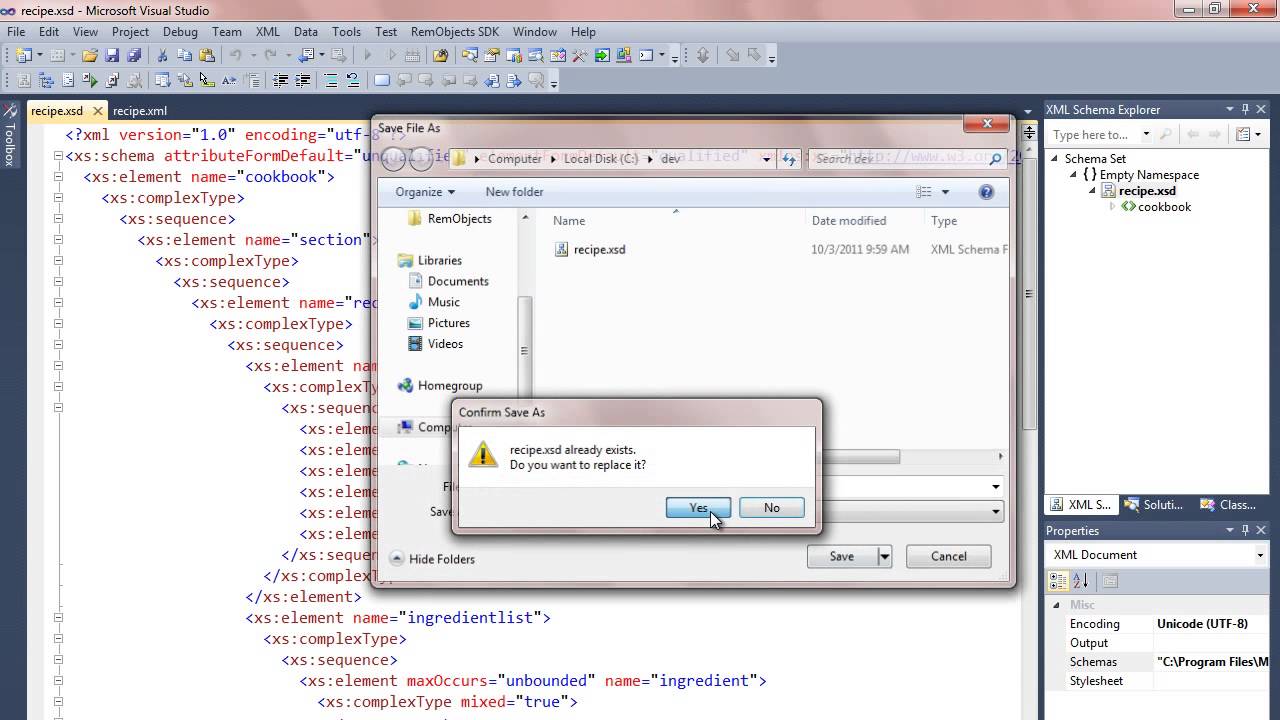Click No in Confirm Save As dialog
Screen dimensions: 1280x720
(771, 508)
